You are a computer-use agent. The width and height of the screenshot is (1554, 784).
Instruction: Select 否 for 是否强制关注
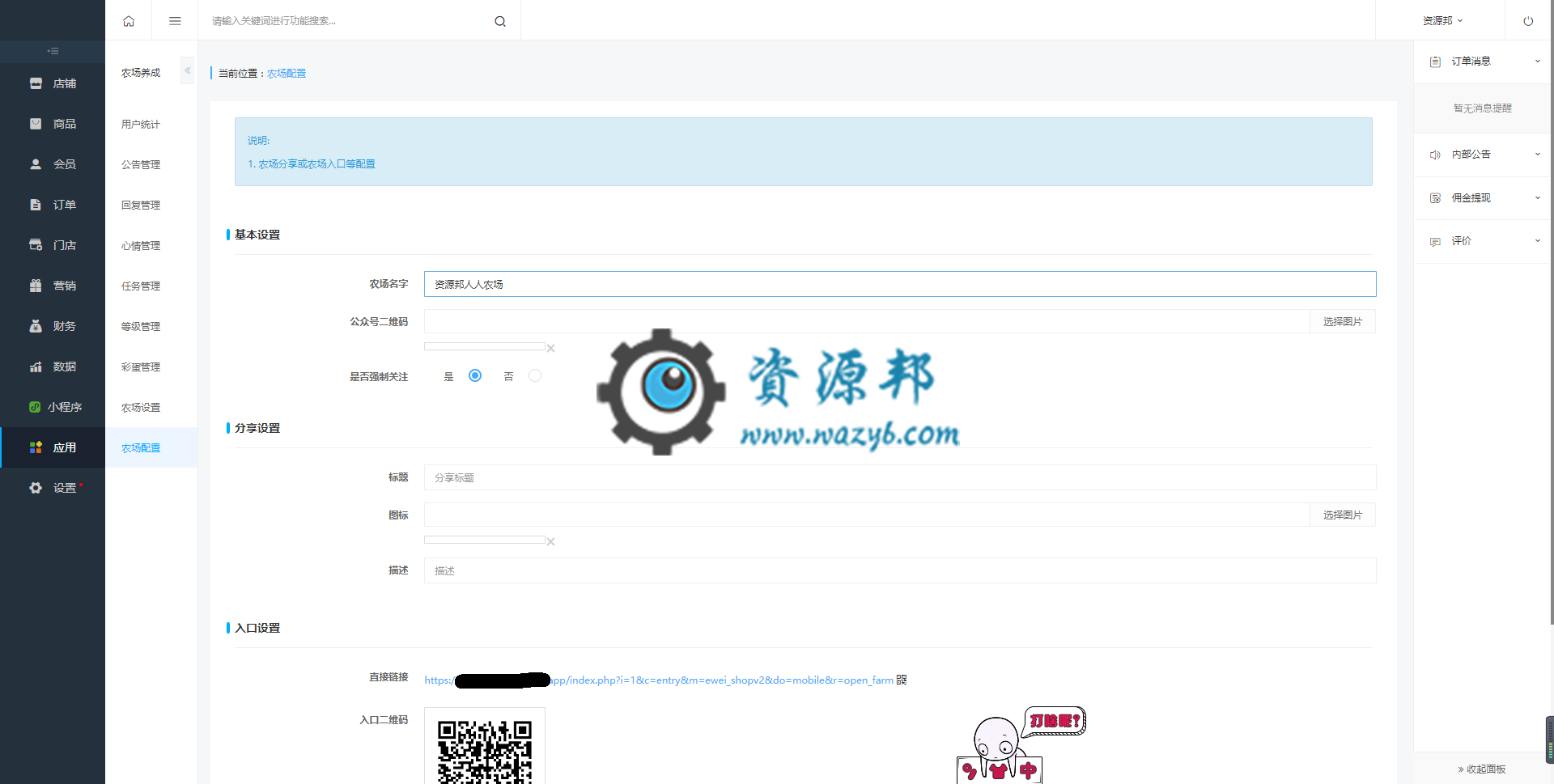click(535, 375)
